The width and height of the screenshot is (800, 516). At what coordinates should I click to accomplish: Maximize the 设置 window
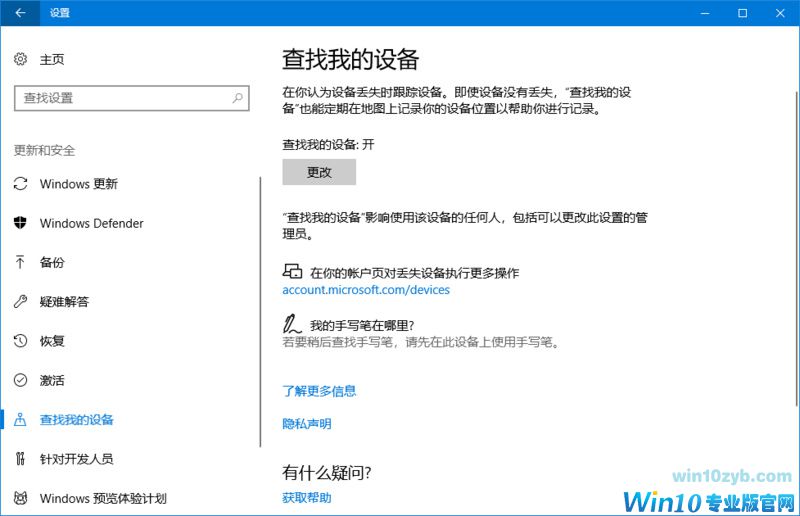742,13
